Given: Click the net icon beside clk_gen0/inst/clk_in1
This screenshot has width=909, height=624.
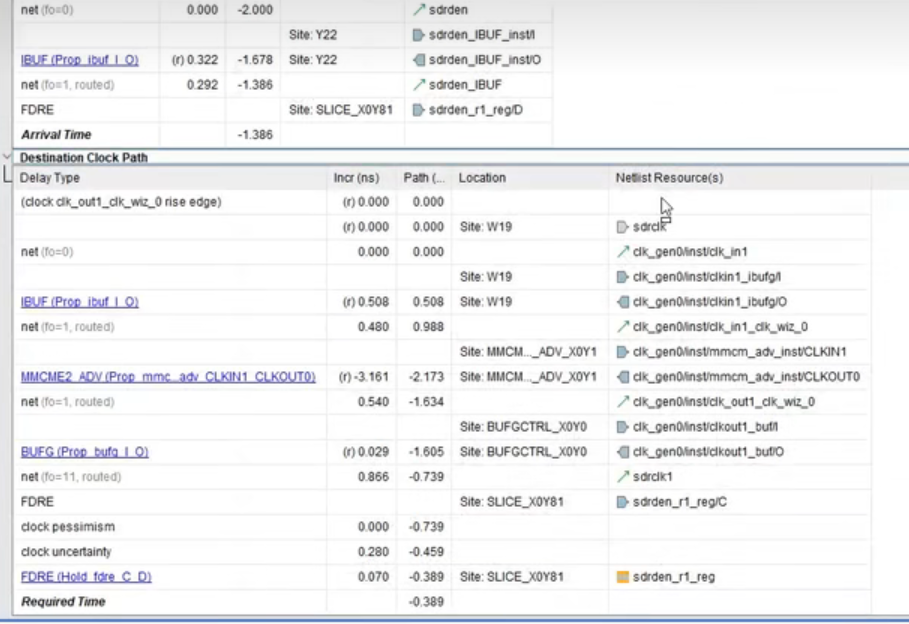Looking at the screenshot, I should tap(623, 252).
